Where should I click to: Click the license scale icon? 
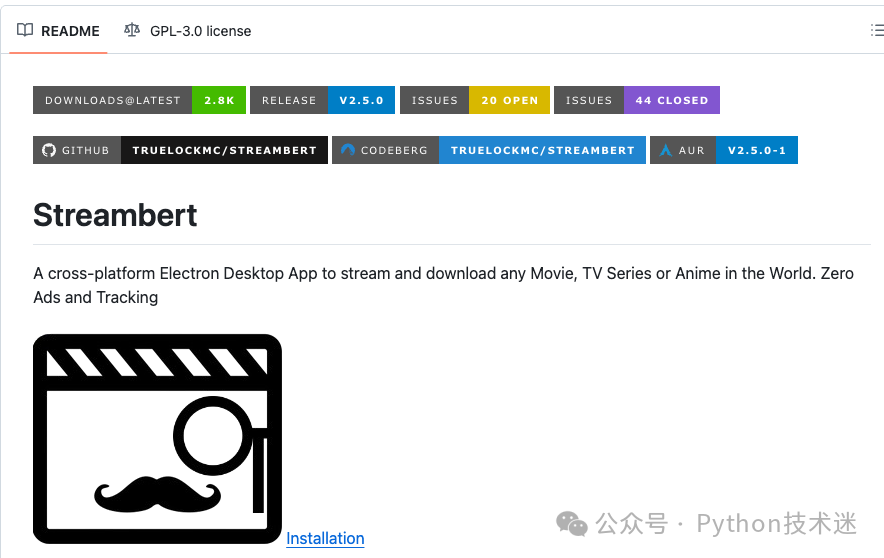(132, 30)
